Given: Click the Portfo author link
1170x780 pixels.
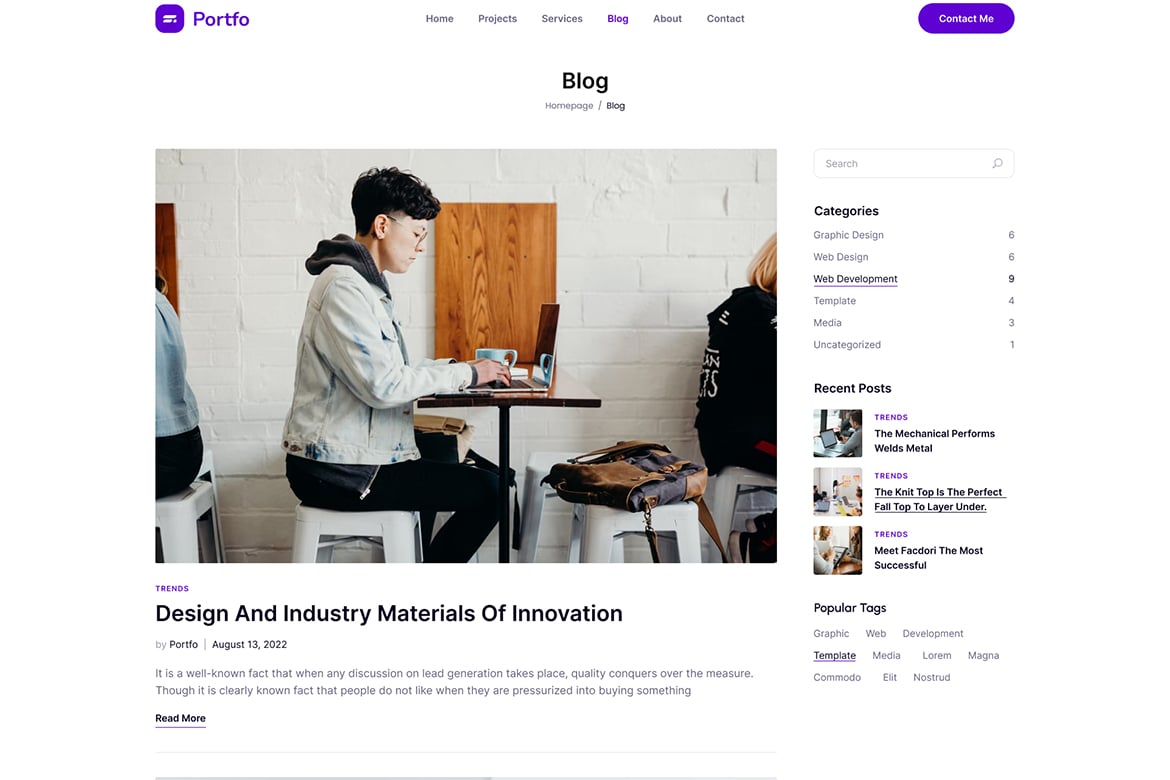Looking at the screenshot, I should 184,644.
